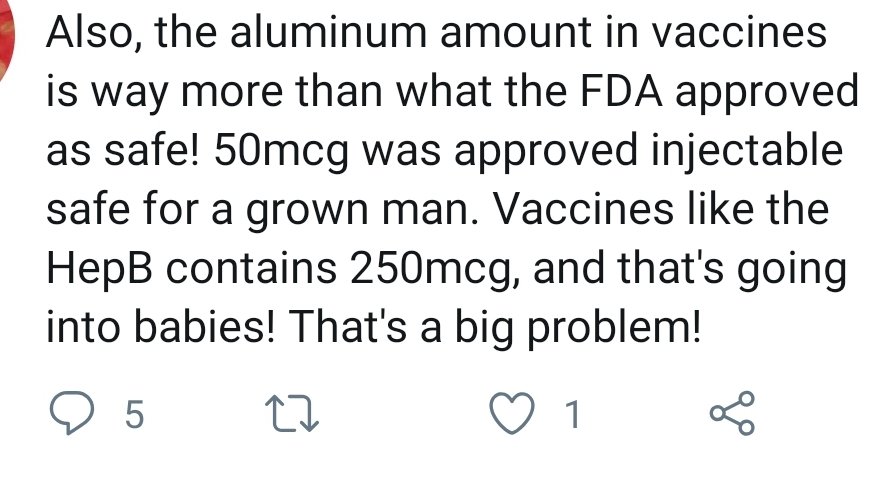Open the author's red profile avatar
The width and height of the screenshot is (874, 484).
pyautogui.click(x=8, y=40)
